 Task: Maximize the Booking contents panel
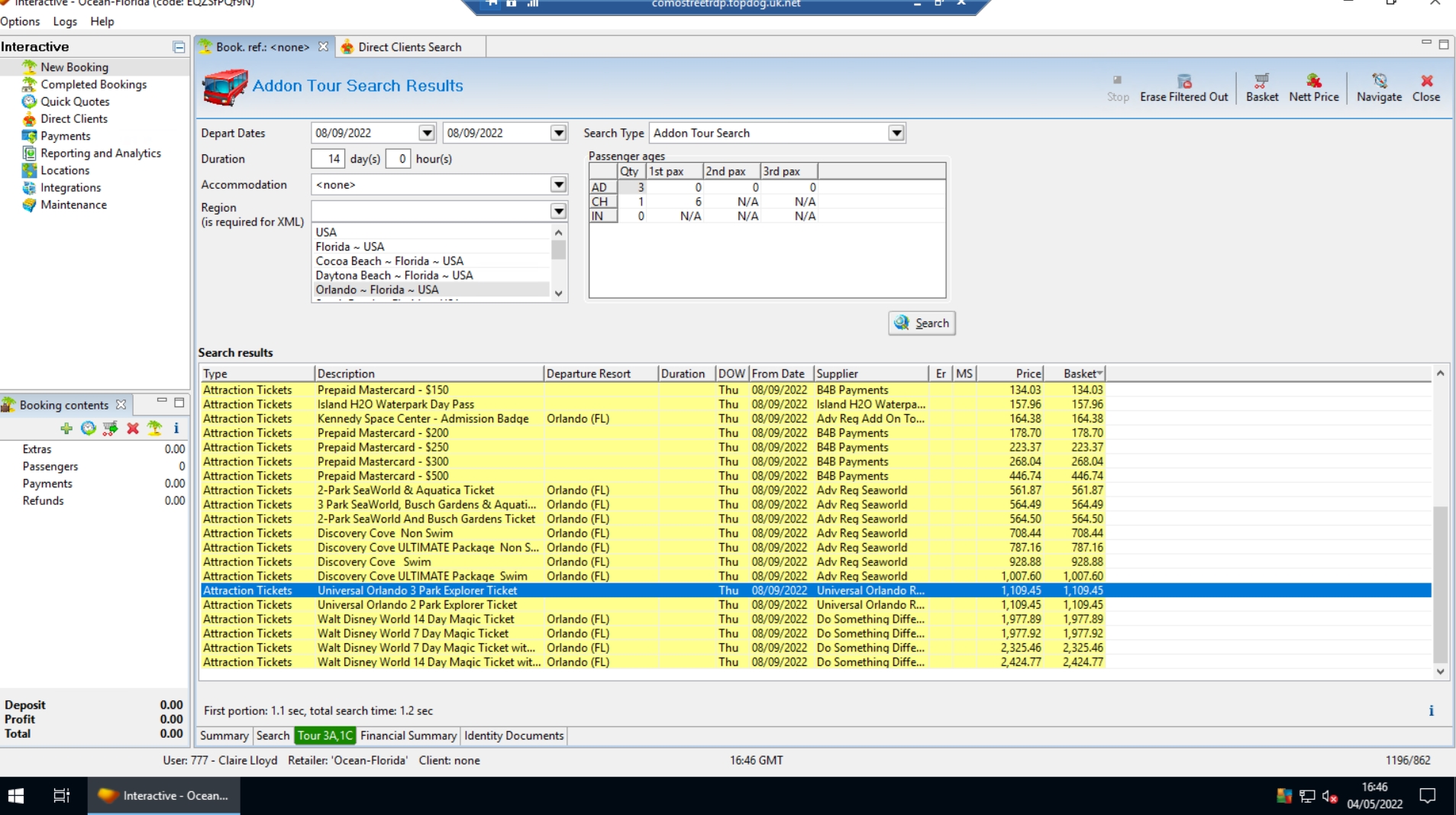point(179,403)
